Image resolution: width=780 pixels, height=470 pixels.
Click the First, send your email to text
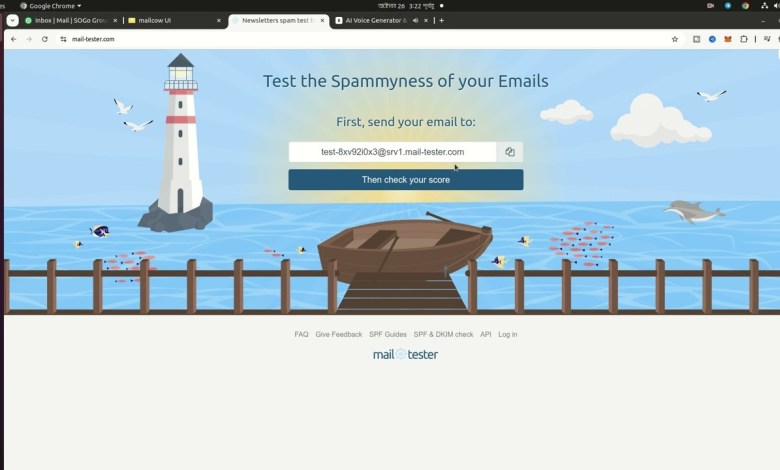[x=405, y=122]
